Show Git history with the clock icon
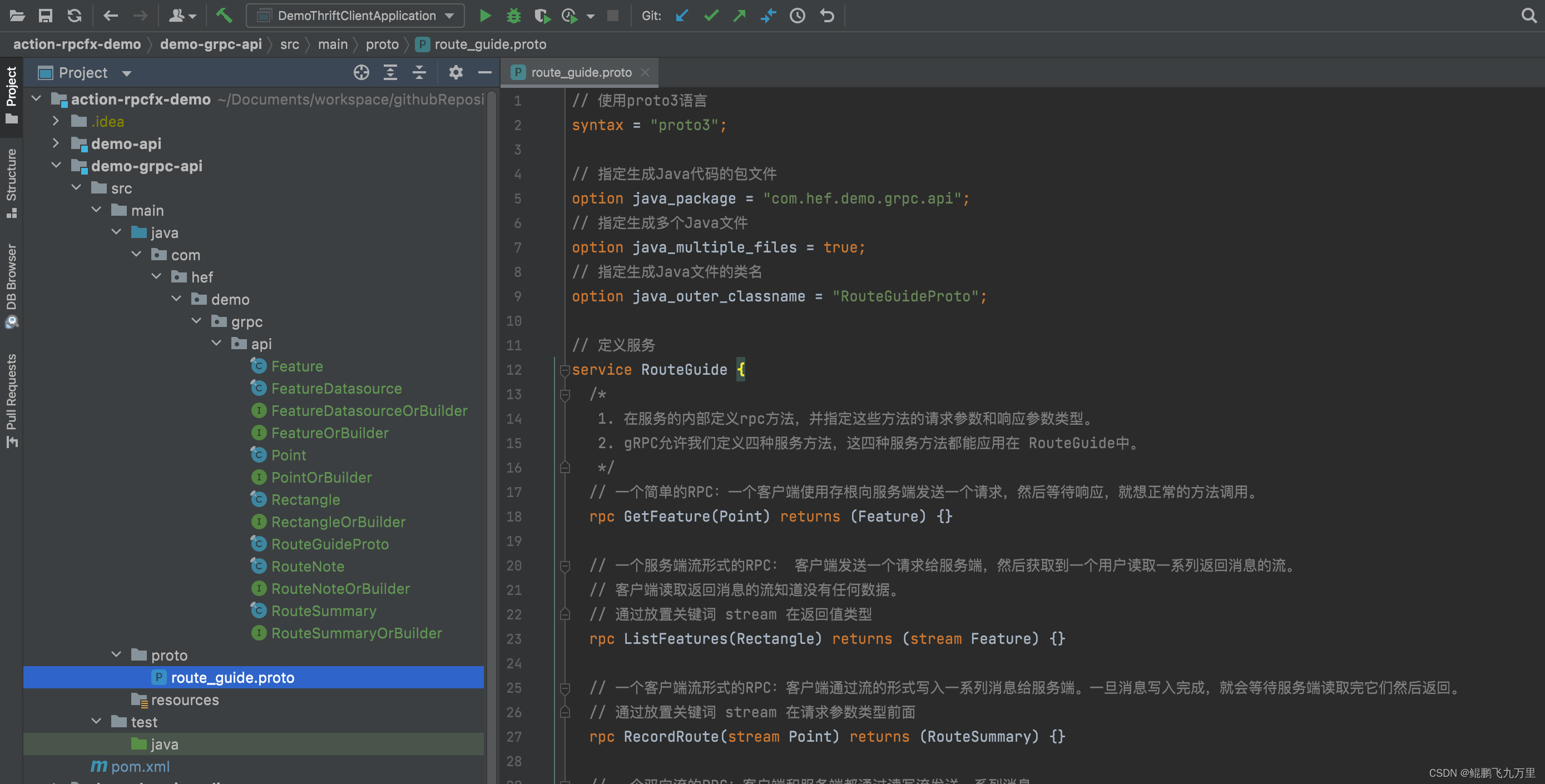Viewport: 1545px width, 784px height. 797,16
